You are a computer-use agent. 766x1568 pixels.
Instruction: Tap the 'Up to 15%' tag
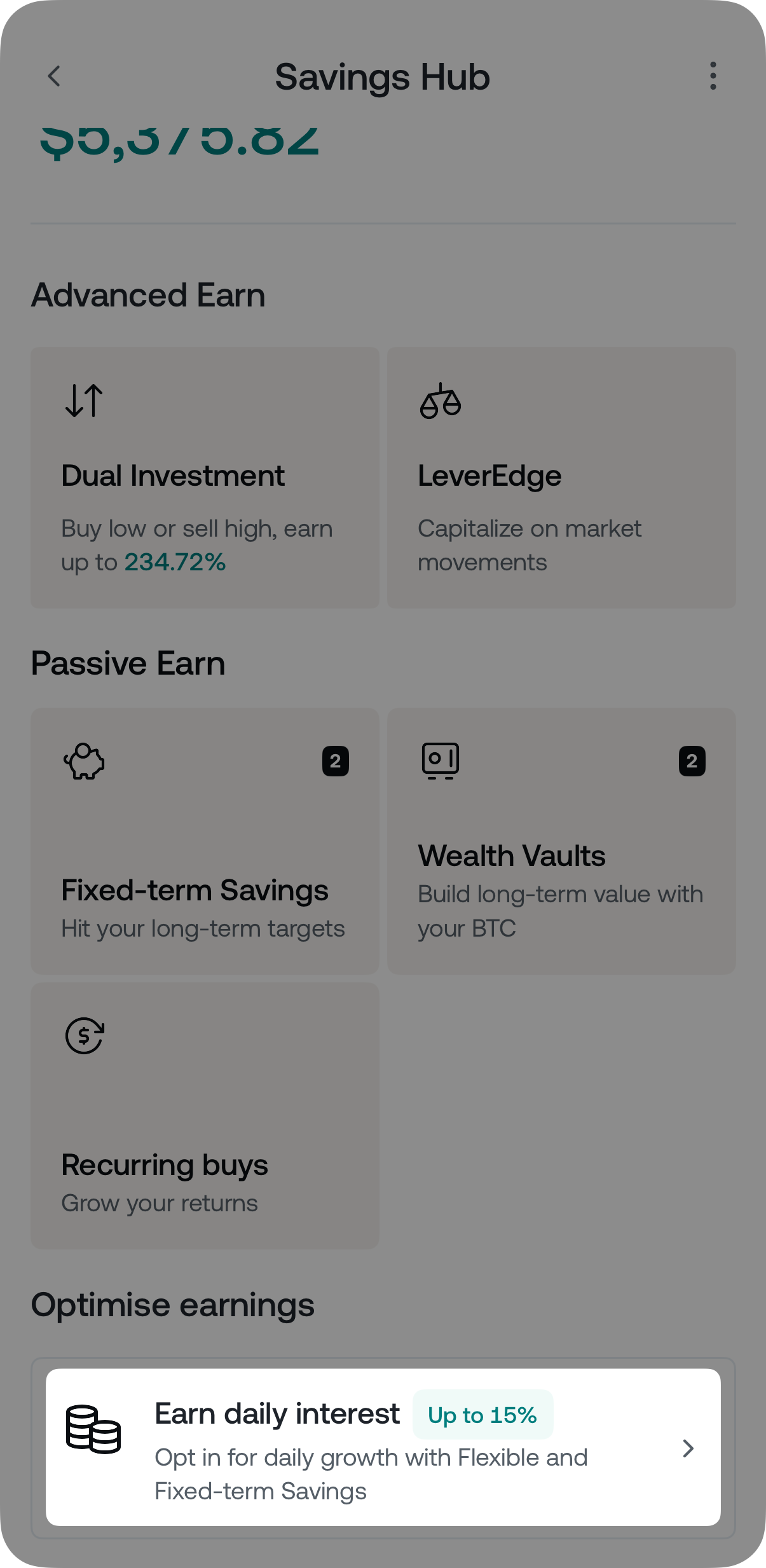point(482,1415)
